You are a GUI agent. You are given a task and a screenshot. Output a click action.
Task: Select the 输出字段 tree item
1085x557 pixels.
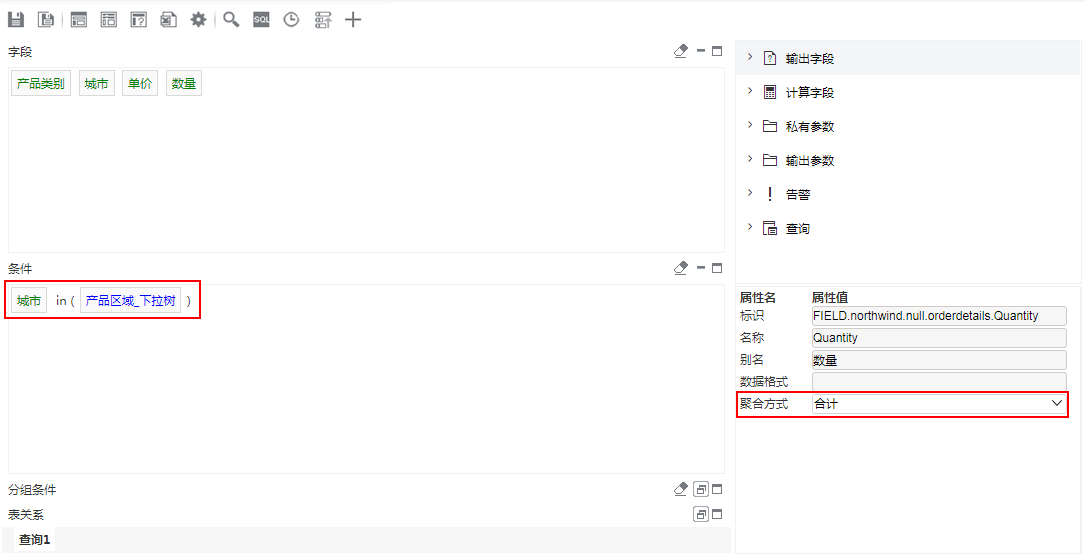pyautogui.click(x=810, y=59)
